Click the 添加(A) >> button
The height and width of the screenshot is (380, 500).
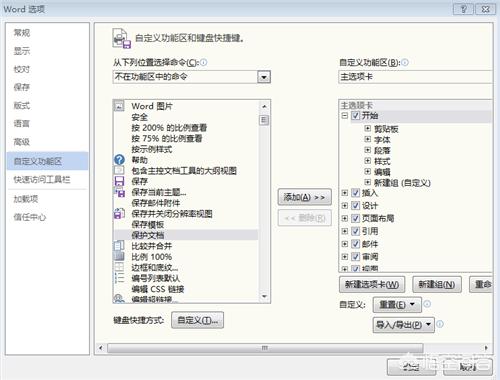[305, 197]
